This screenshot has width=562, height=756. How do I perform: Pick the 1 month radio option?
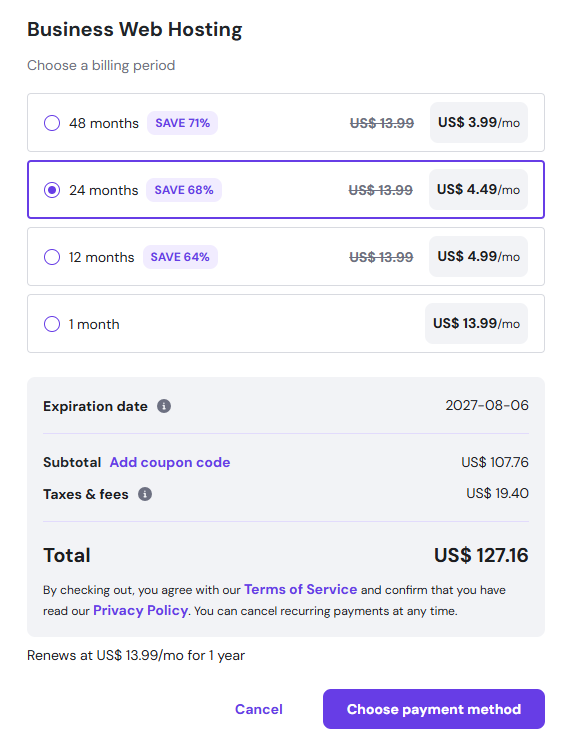(x=52, y=324)
